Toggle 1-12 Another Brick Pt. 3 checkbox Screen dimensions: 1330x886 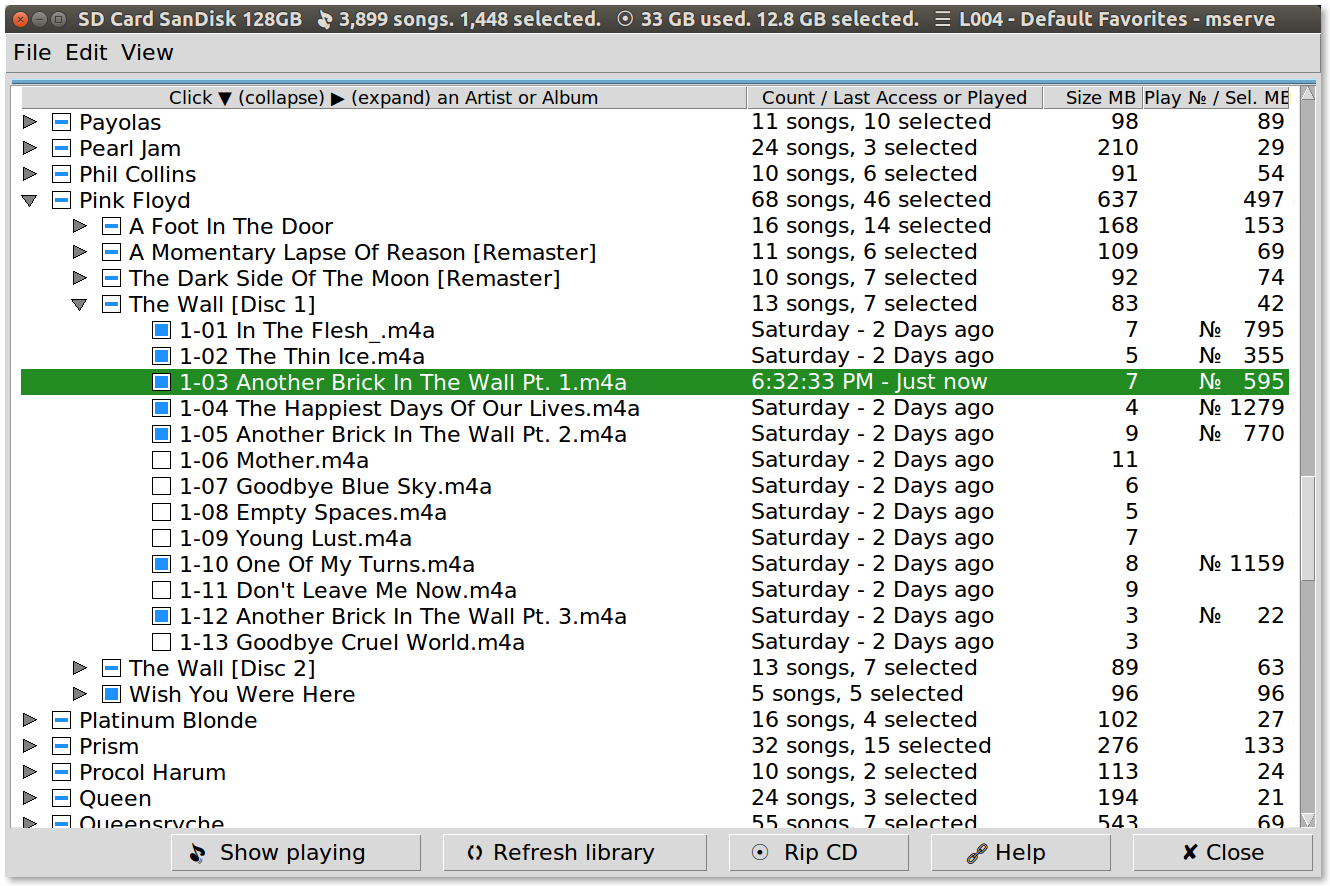[x=161, y=616]
